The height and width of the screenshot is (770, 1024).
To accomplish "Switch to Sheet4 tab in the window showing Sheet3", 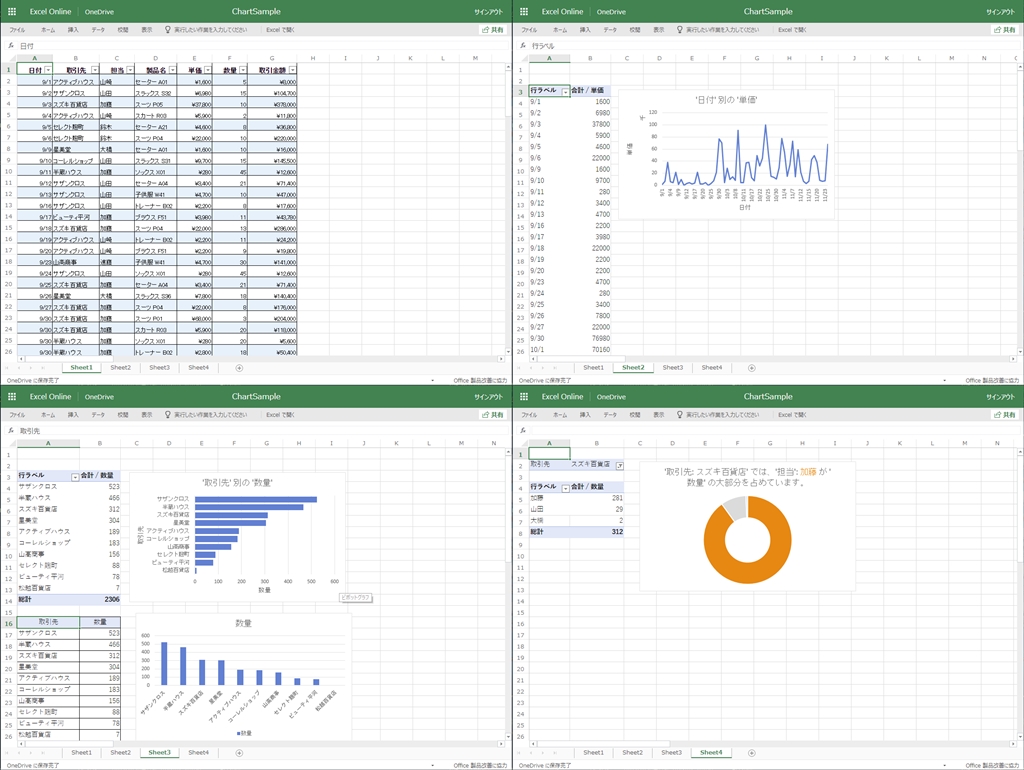I will [199, 752].
